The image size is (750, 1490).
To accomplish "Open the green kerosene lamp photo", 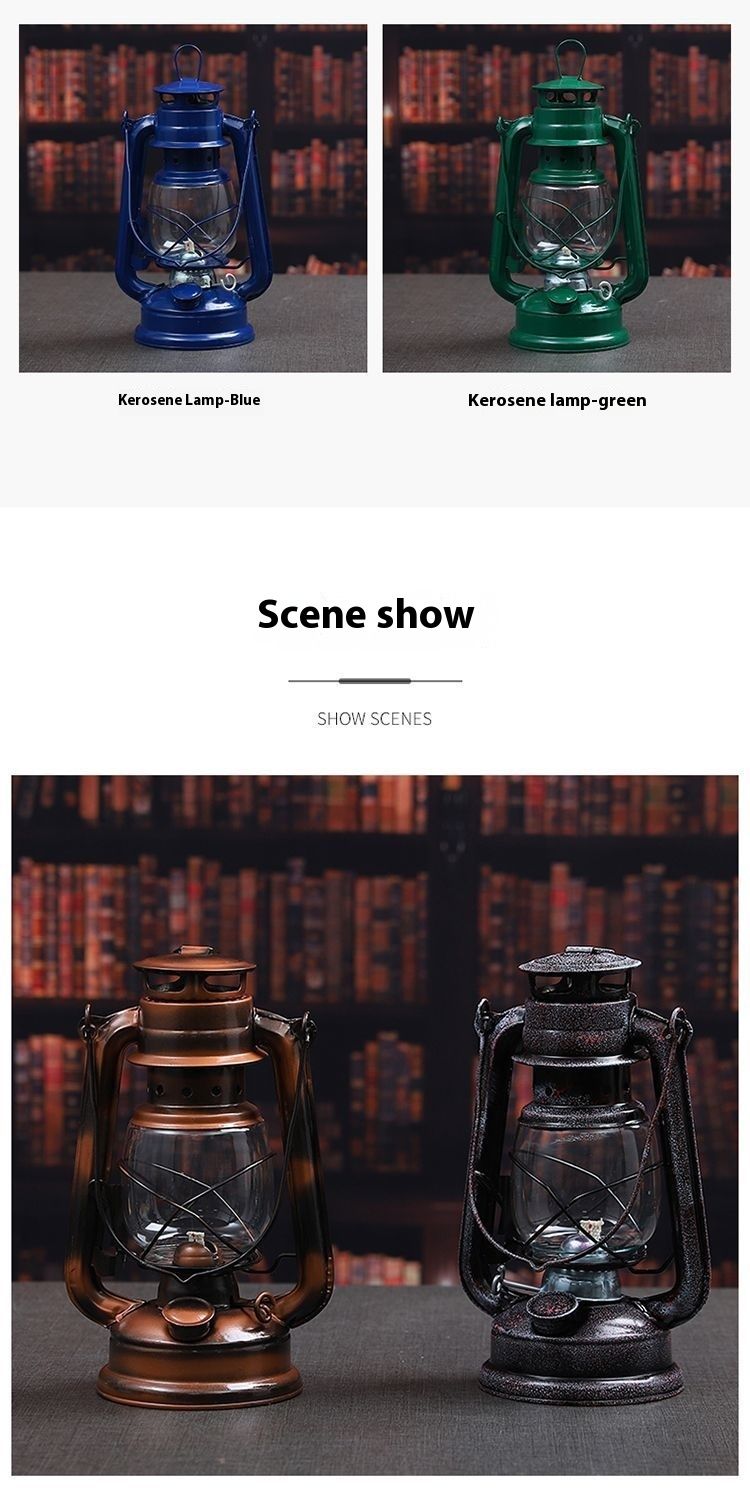I will 557,198.
